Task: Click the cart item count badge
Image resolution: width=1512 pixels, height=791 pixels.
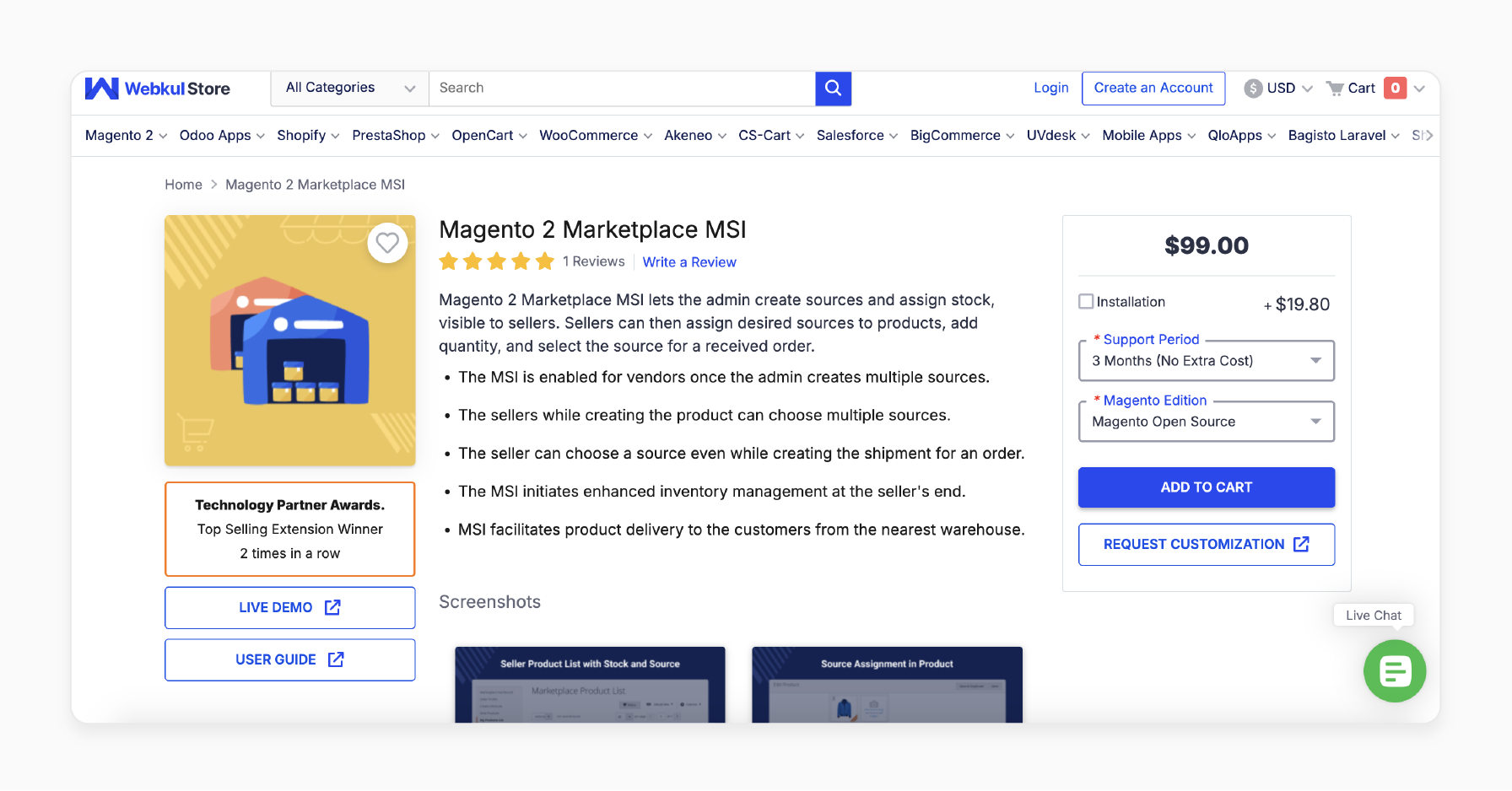Action: tap(1395, 88)
